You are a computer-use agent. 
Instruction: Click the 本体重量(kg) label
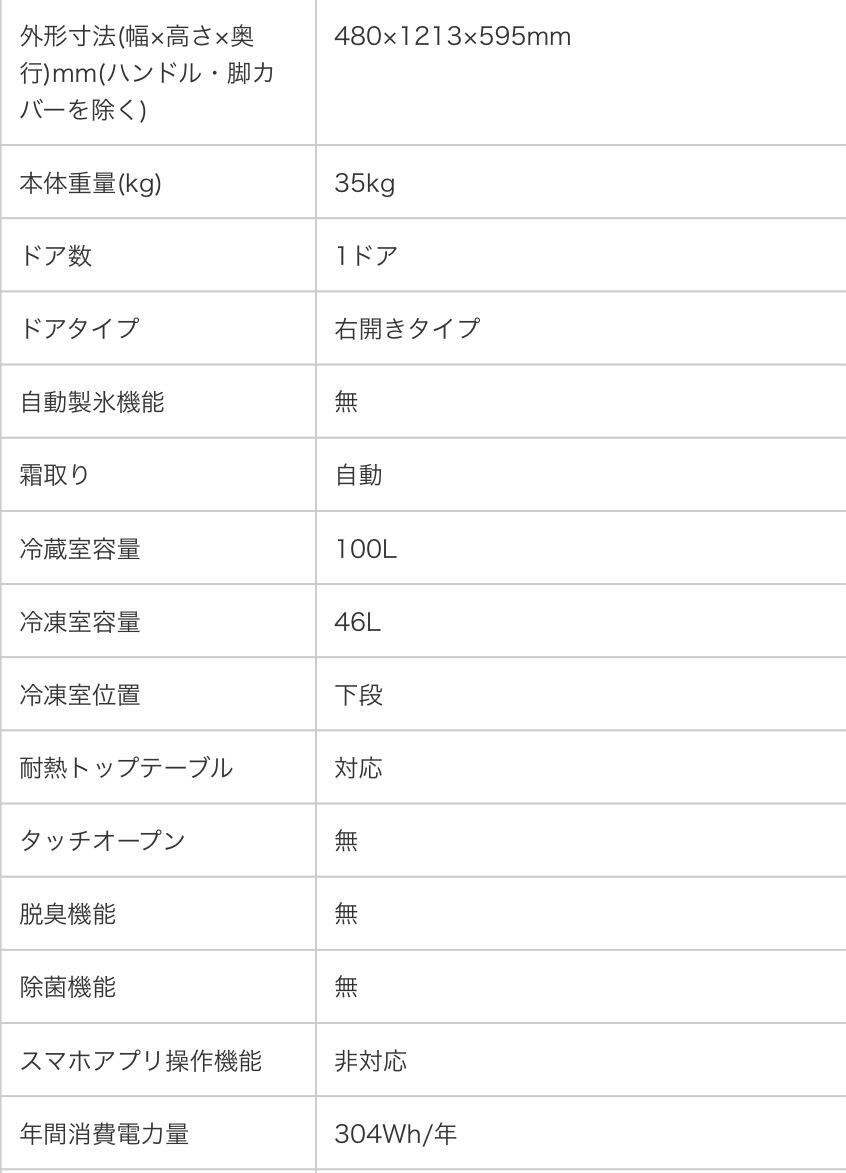click(x=91, y=183)
